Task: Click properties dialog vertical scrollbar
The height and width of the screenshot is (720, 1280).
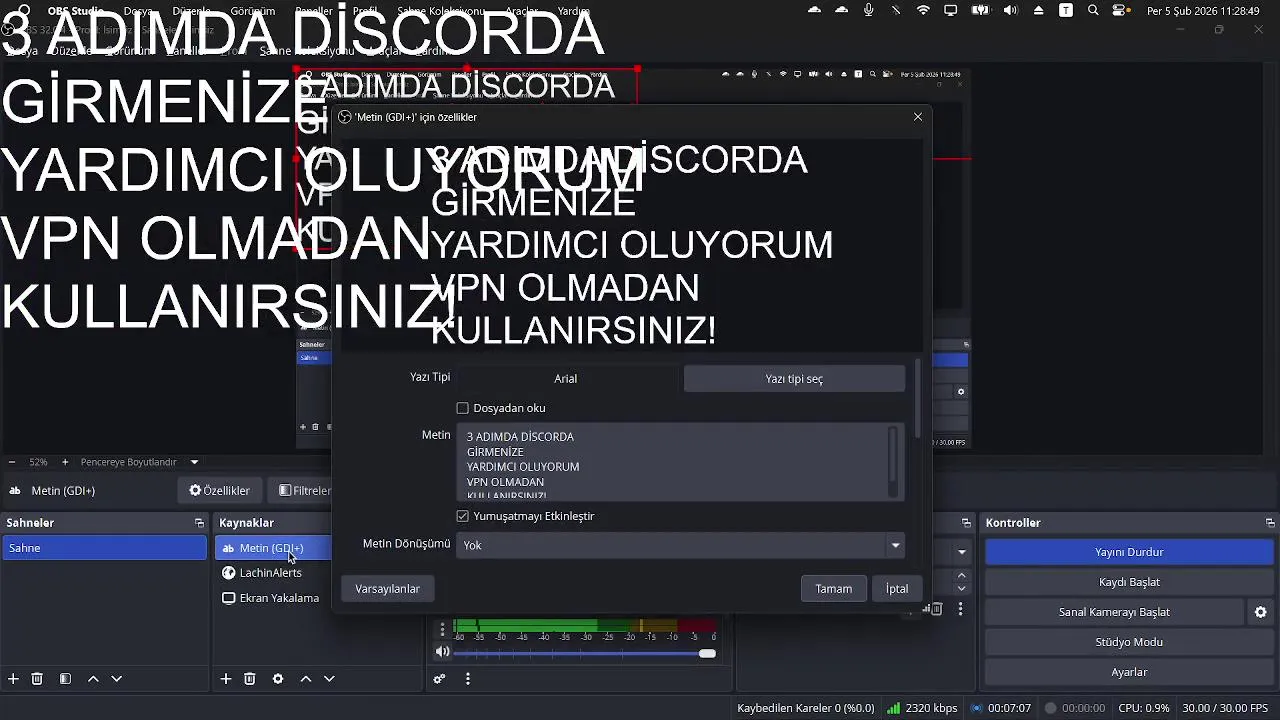Action: (x=918, y=398)
